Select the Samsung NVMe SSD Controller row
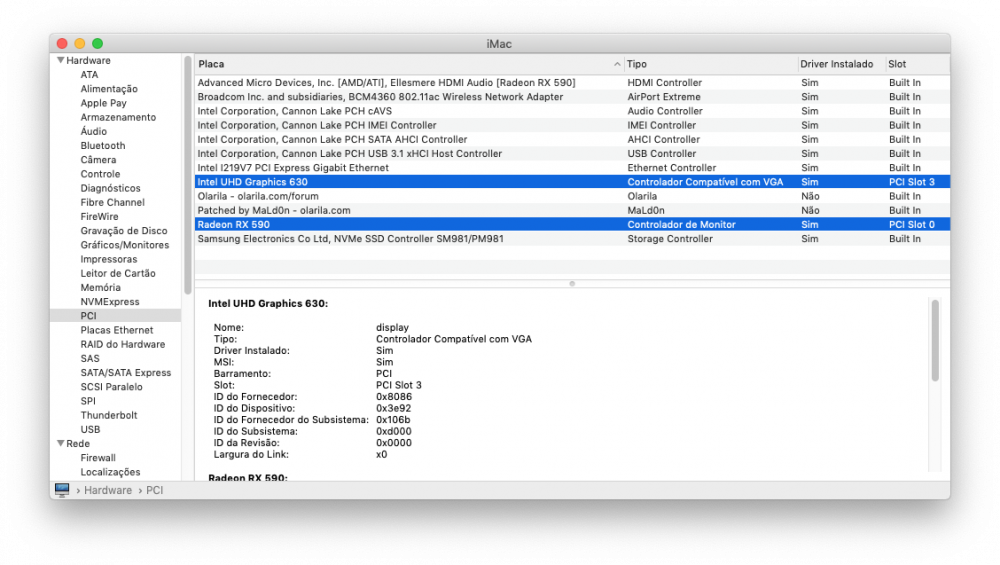 point(572,238)
